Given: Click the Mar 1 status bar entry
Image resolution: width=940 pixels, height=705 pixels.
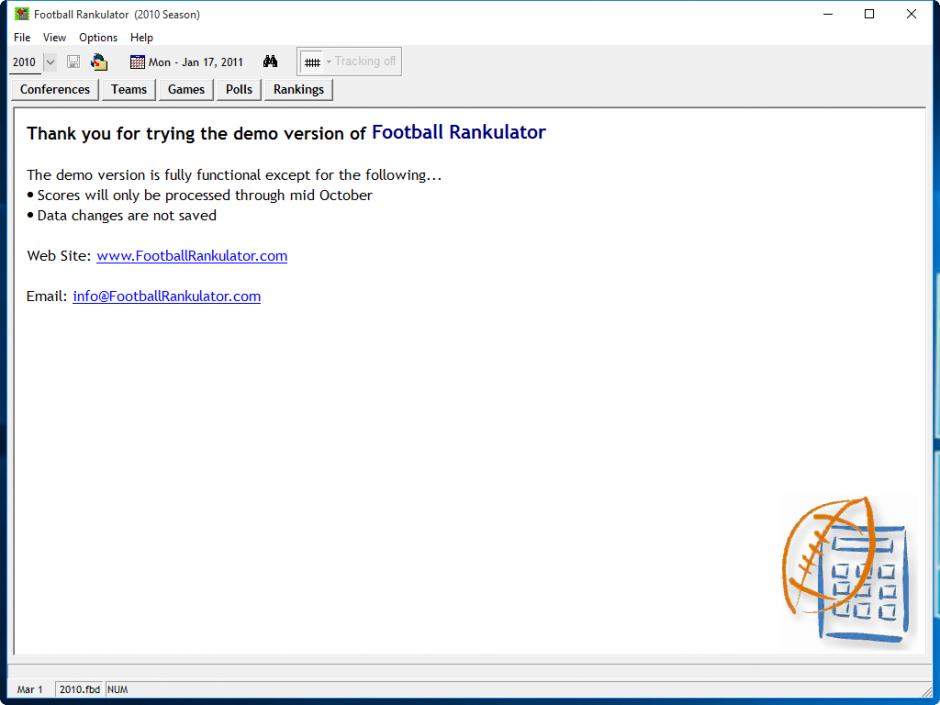Looking at the screenshot, I should pos(30,689).
